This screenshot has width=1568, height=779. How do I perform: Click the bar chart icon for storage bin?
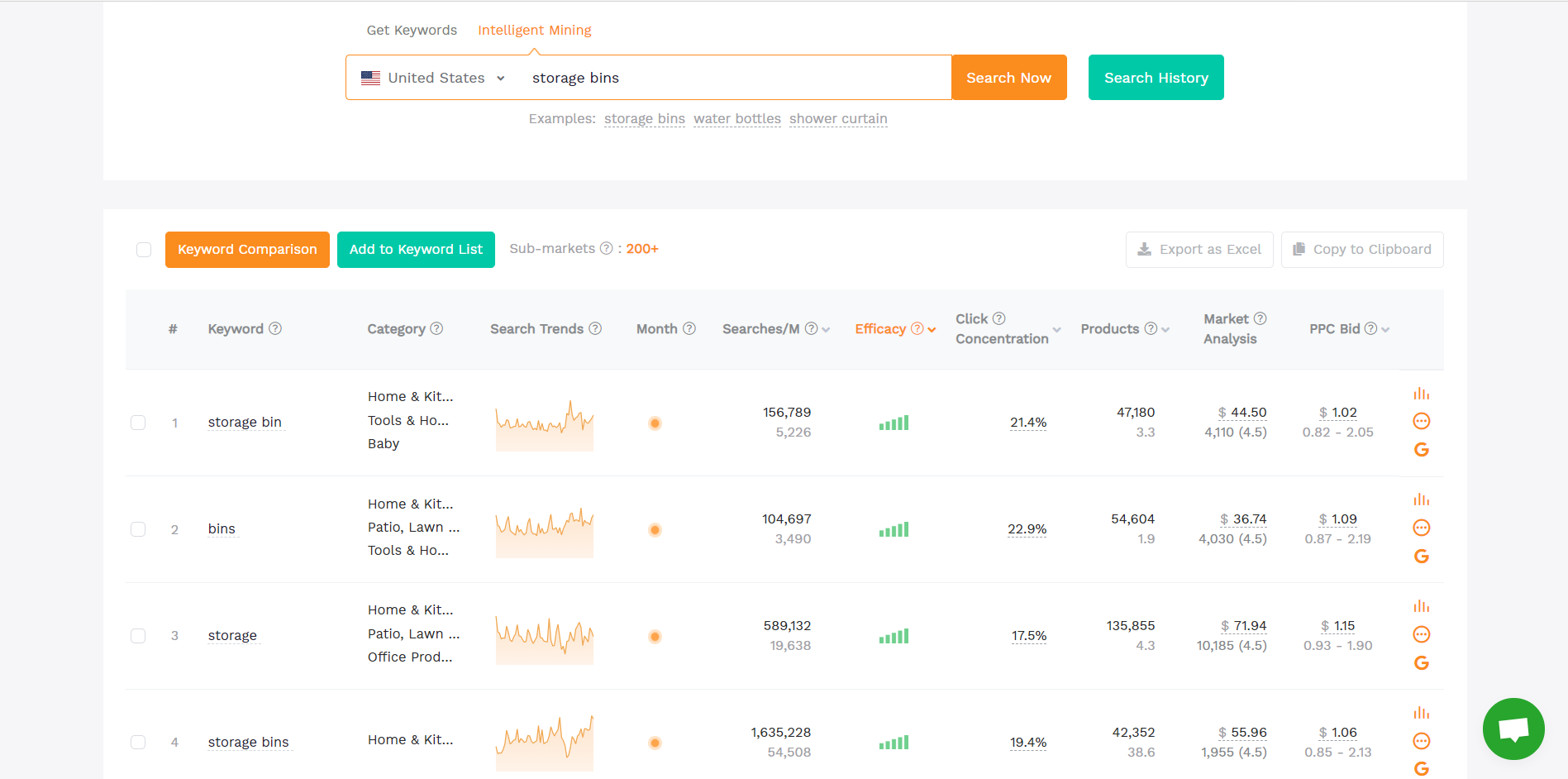(x=1421, y=394)
